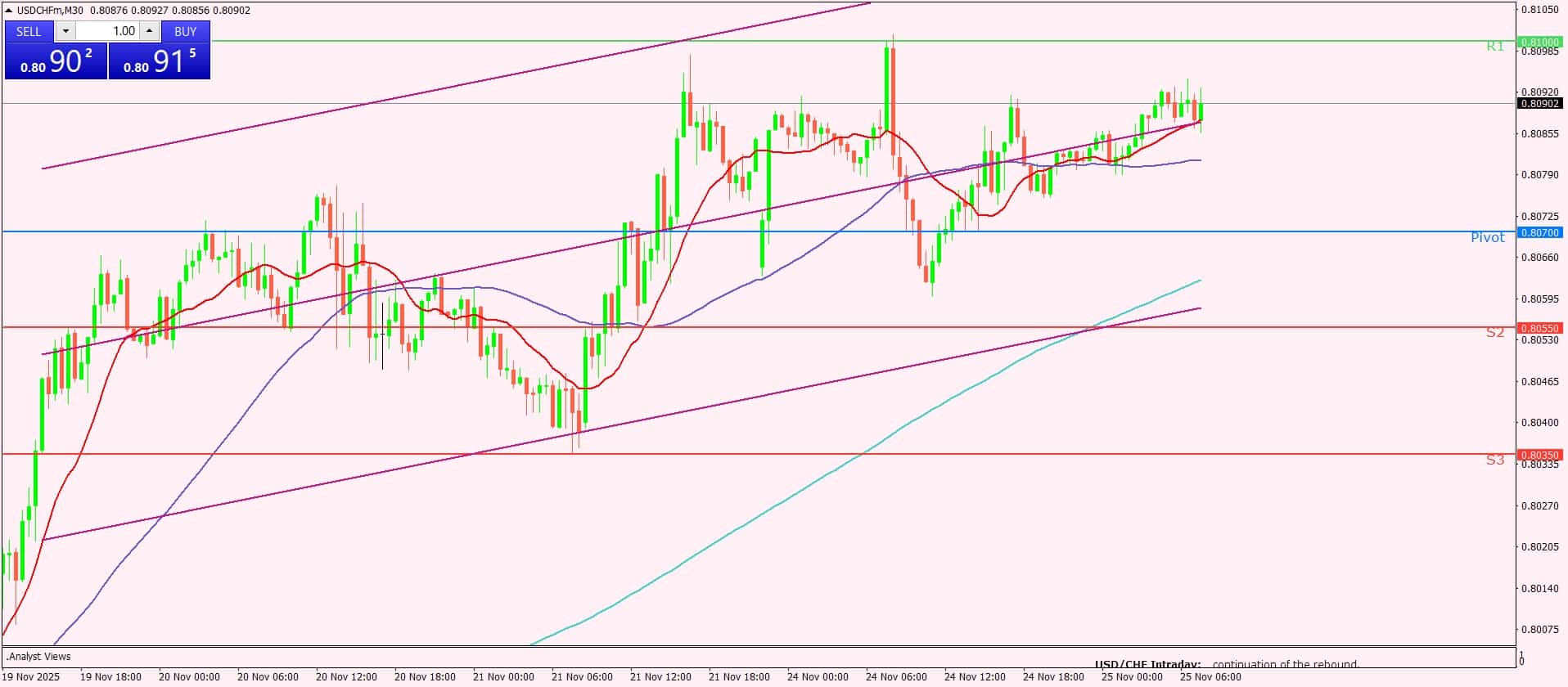Click the 25 Nov 00:00 time label
Screen dimensions: 1568x687
1132,676
